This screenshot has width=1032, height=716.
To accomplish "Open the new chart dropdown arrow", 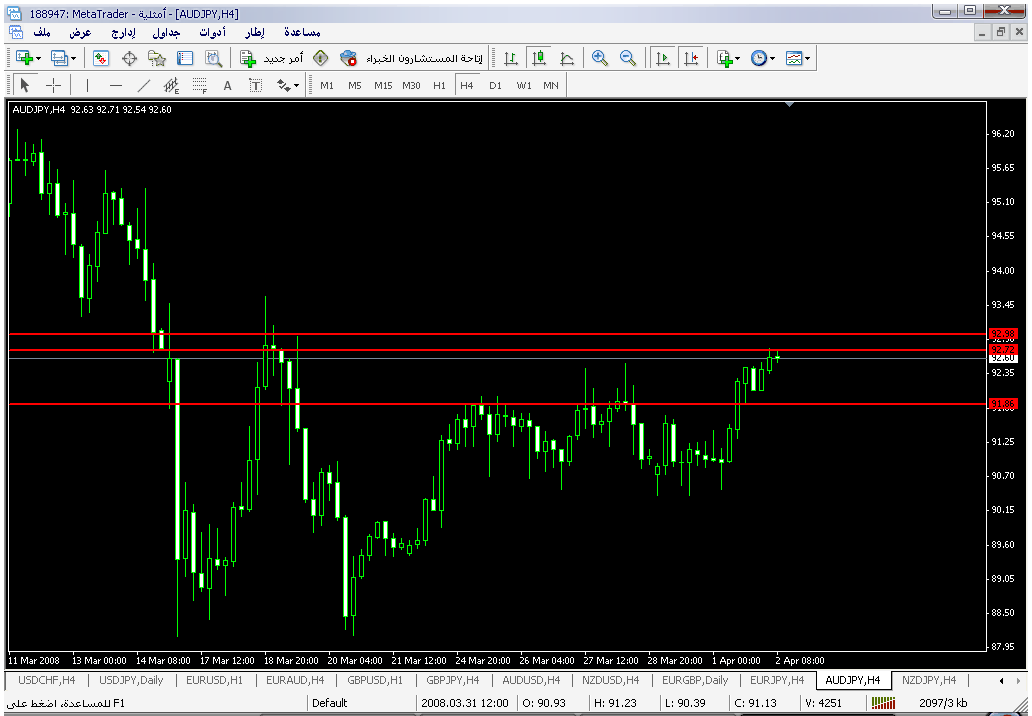I will pyautogui.click(x=38, y=59).
